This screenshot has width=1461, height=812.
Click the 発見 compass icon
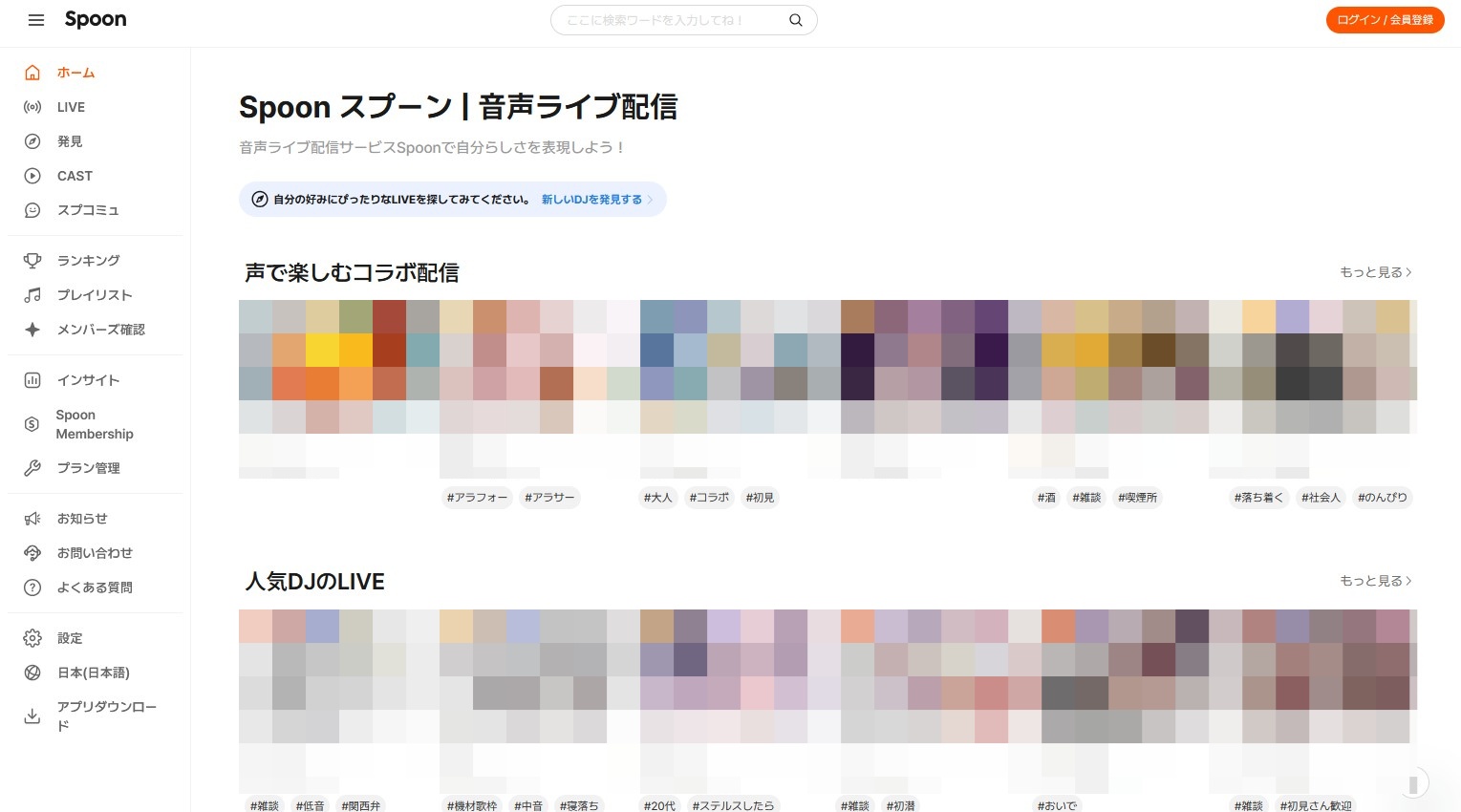[x=32, y=141]
